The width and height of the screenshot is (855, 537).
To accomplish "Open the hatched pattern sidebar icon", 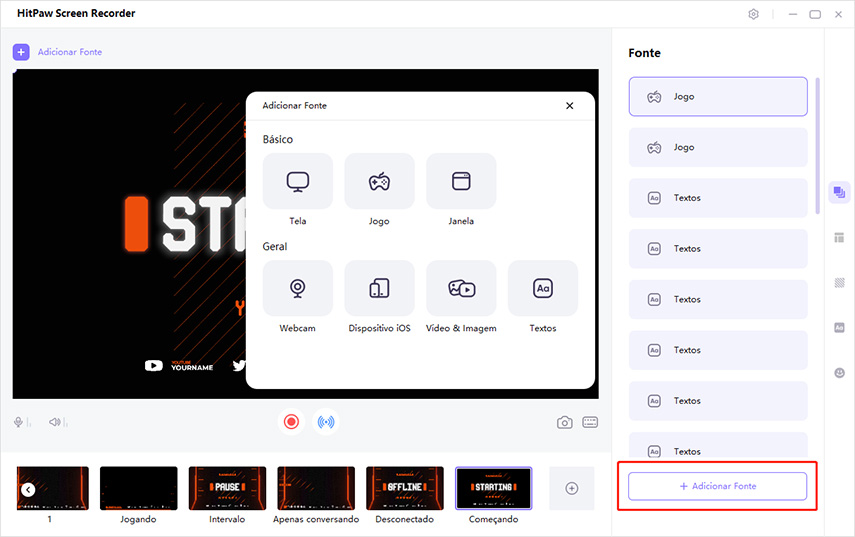I will pos(839,282).
